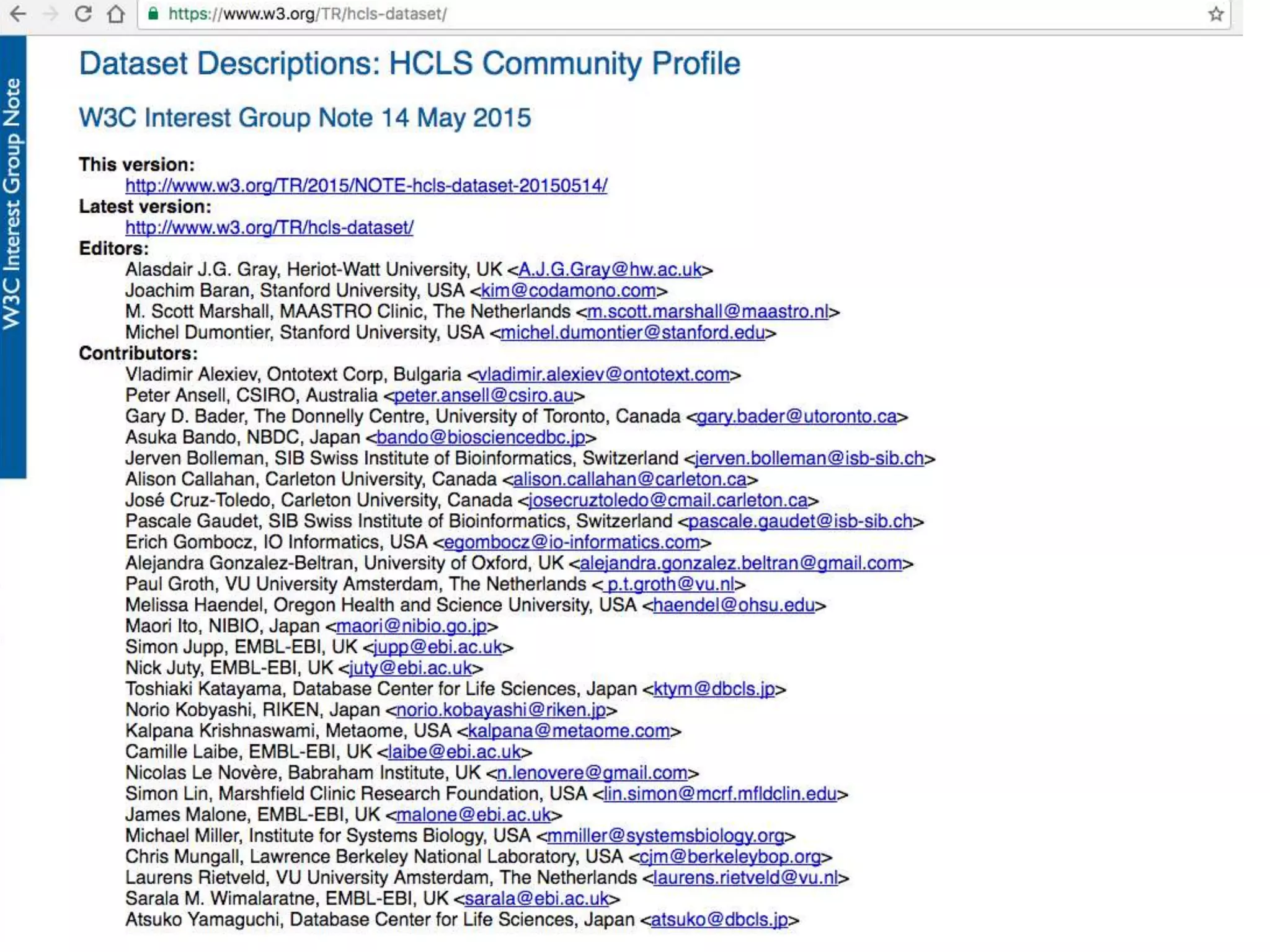
Task: Email josecruztoledo@cmail.carleton.ca
Action: (668, 501)
